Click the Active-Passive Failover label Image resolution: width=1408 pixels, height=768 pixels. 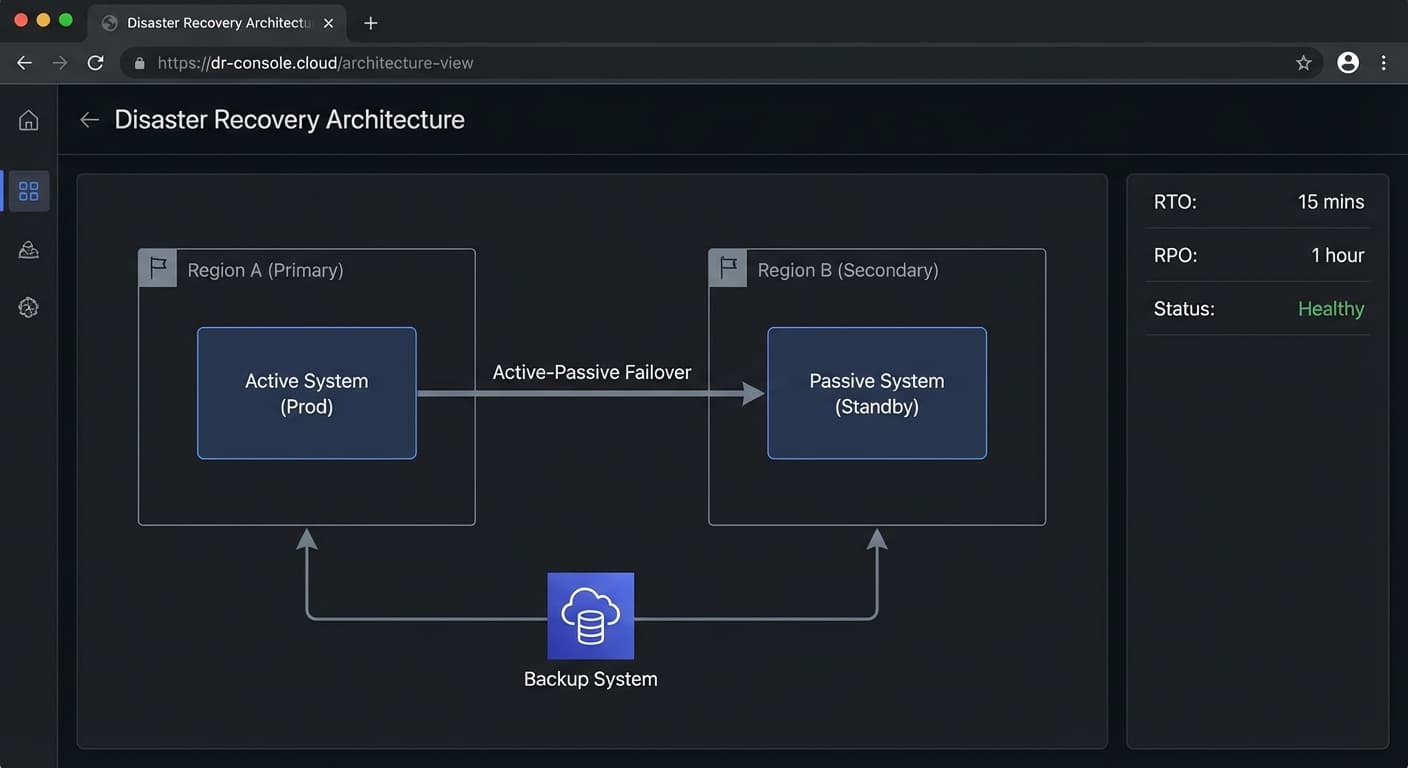[x=592, y=373]
